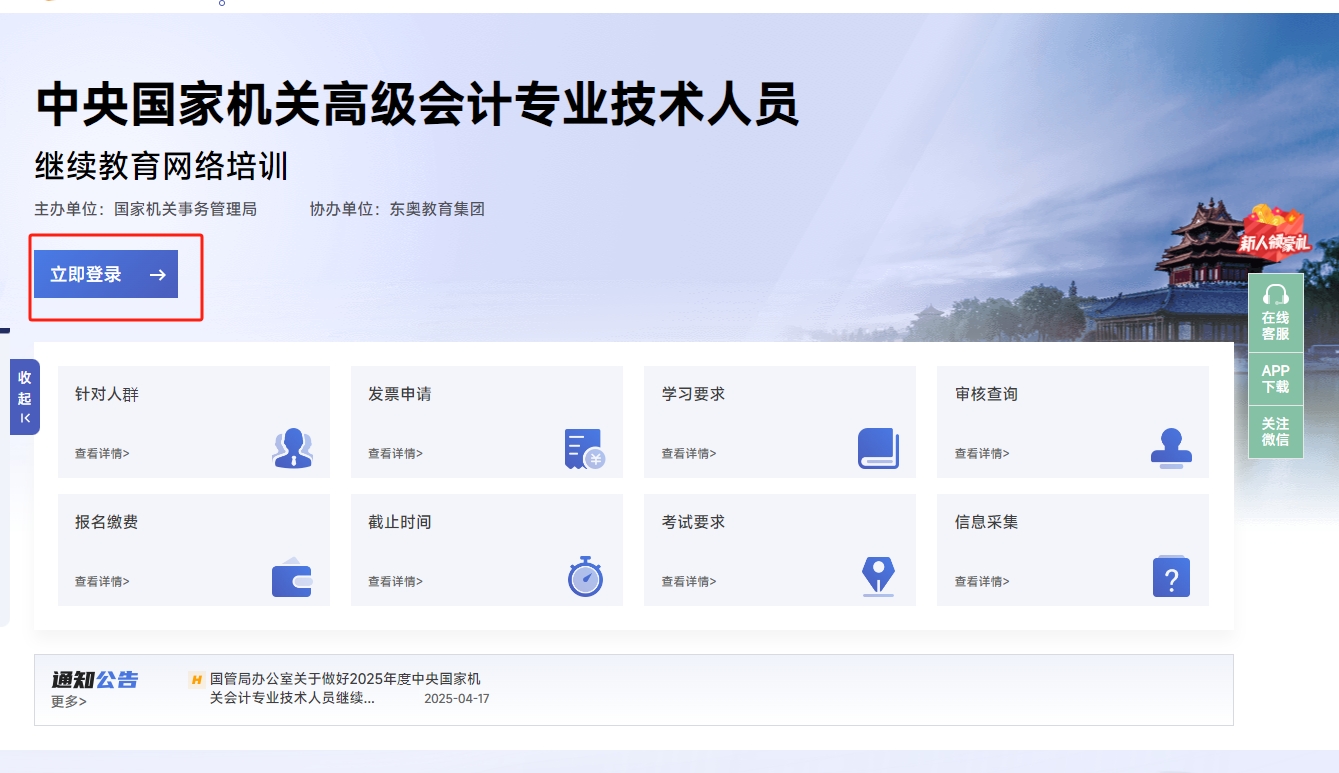Click the 报名缴费 wallet icon
This screenshot has height=773, width=1339.
pos(293,578)
